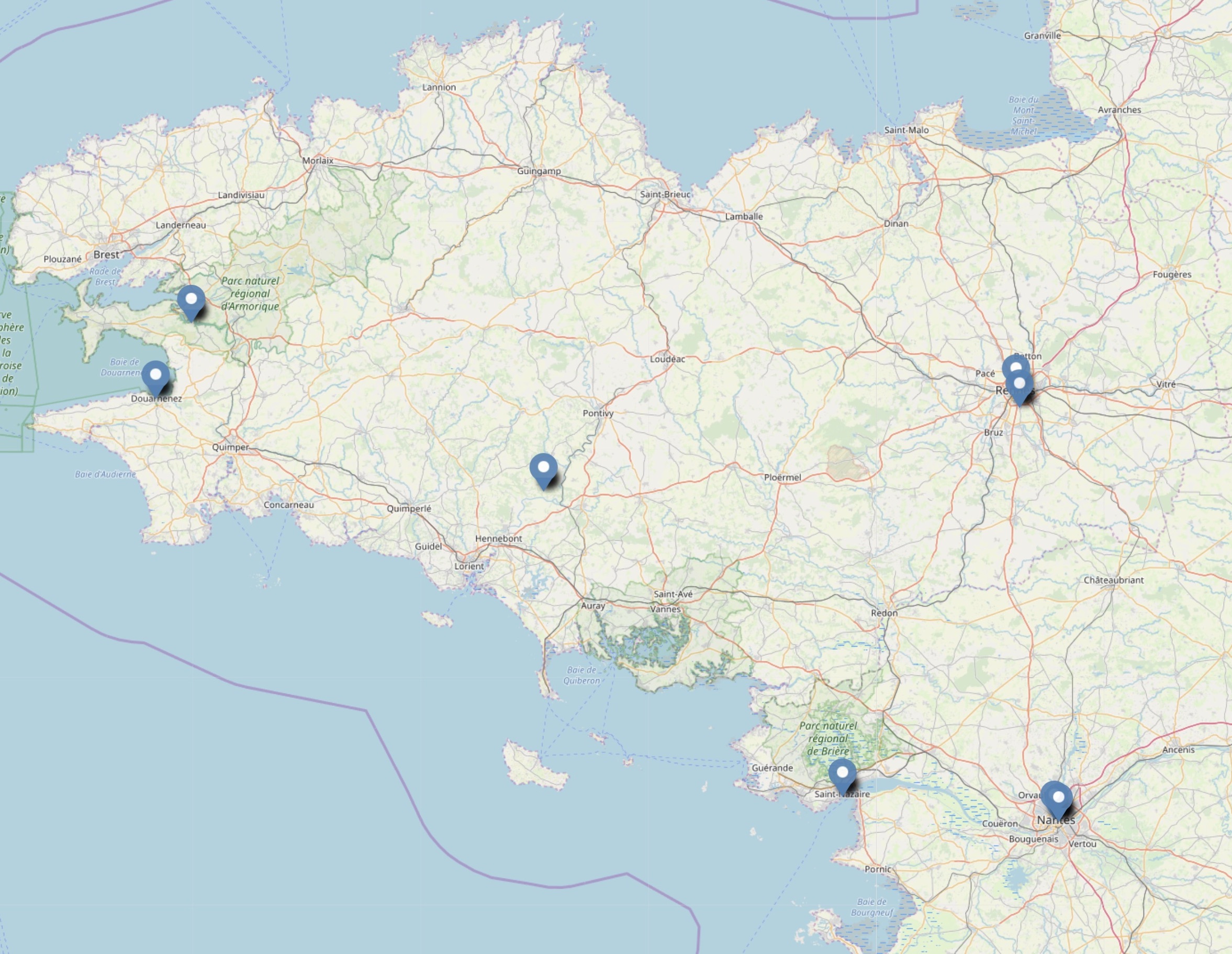This screenshot has width=1232, height=954.
Task: Click the Châteaubriant town label
Action: click(1113, 580)
